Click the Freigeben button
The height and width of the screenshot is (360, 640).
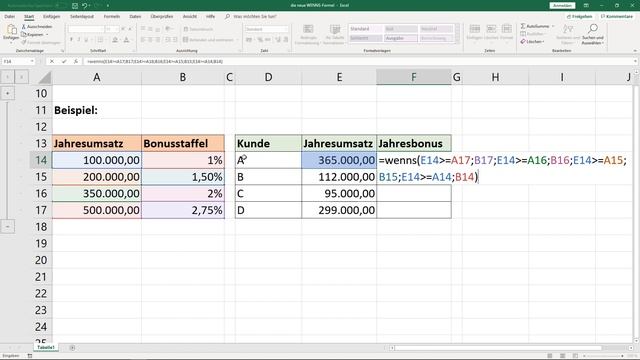pos(580,17)
